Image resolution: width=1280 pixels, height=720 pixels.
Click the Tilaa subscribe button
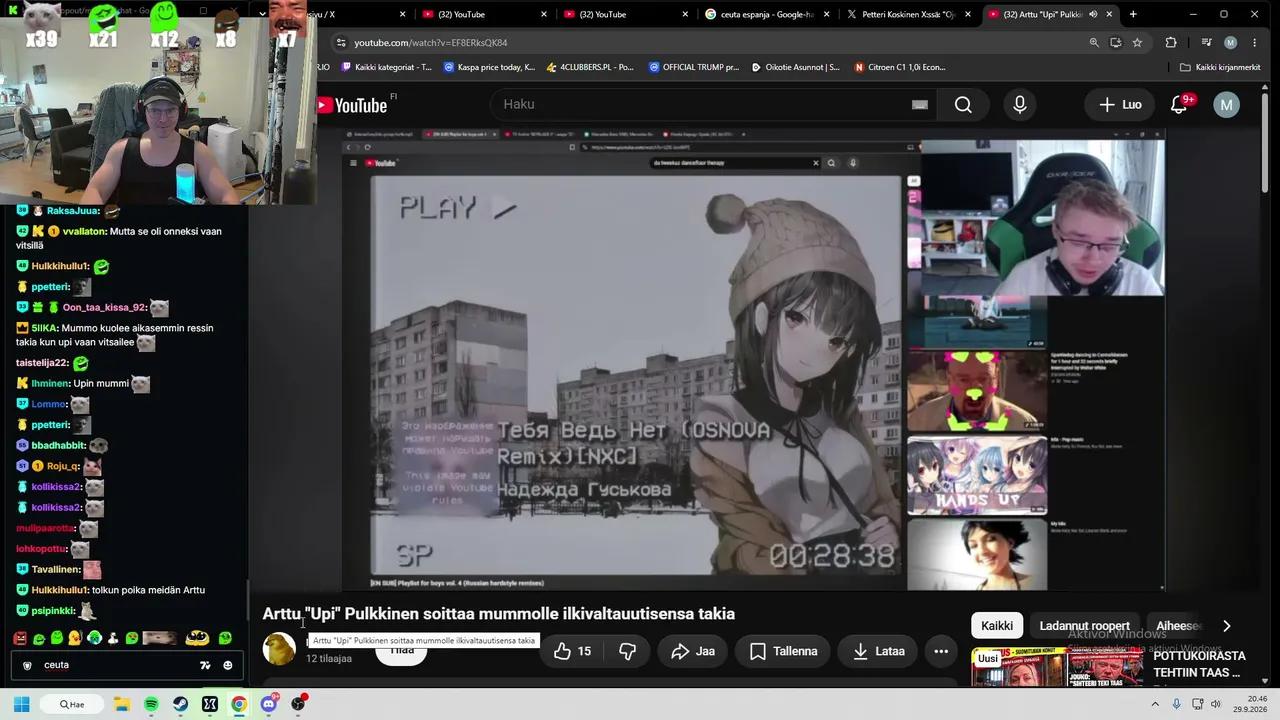click(401, 650)
